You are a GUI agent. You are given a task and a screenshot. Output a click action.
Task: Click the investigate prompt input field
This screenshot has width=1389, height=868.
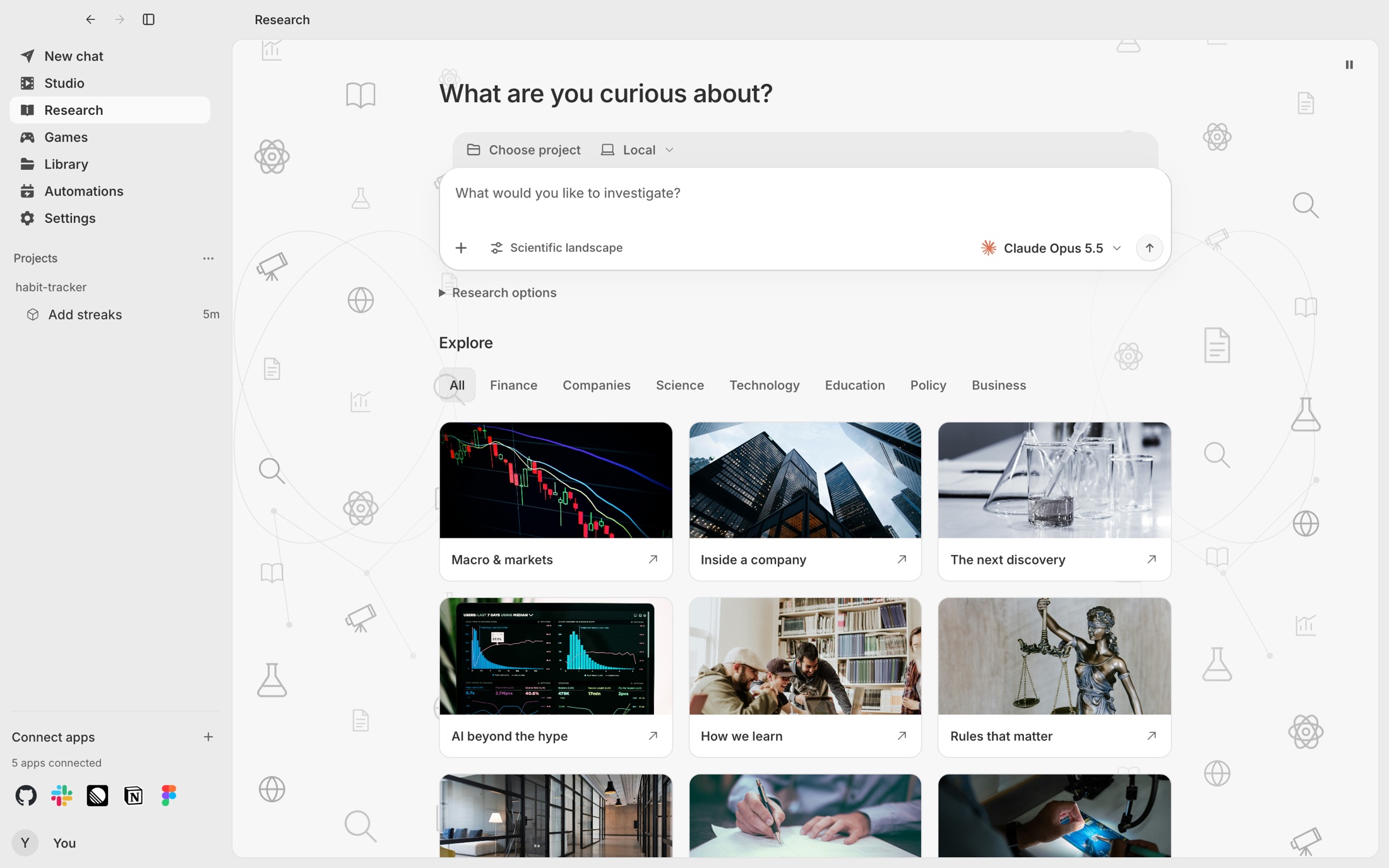point(804,193)
